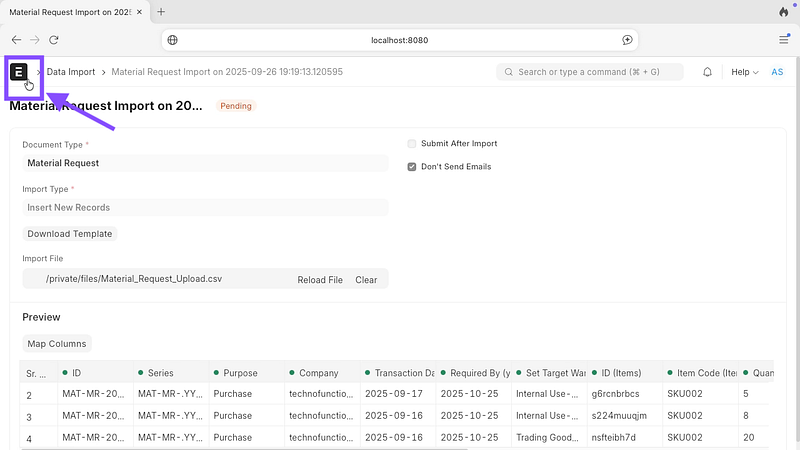Screen dimensions: 800x450
Task: Click the AS user avatar
Action: click(777, 72)
